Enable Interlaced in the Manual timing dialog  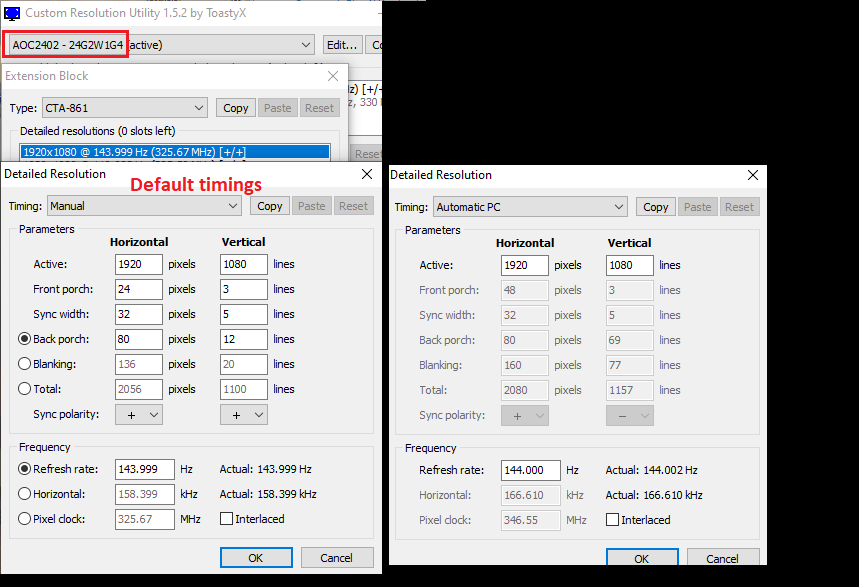pyautogui.click(x=226, y=519)
